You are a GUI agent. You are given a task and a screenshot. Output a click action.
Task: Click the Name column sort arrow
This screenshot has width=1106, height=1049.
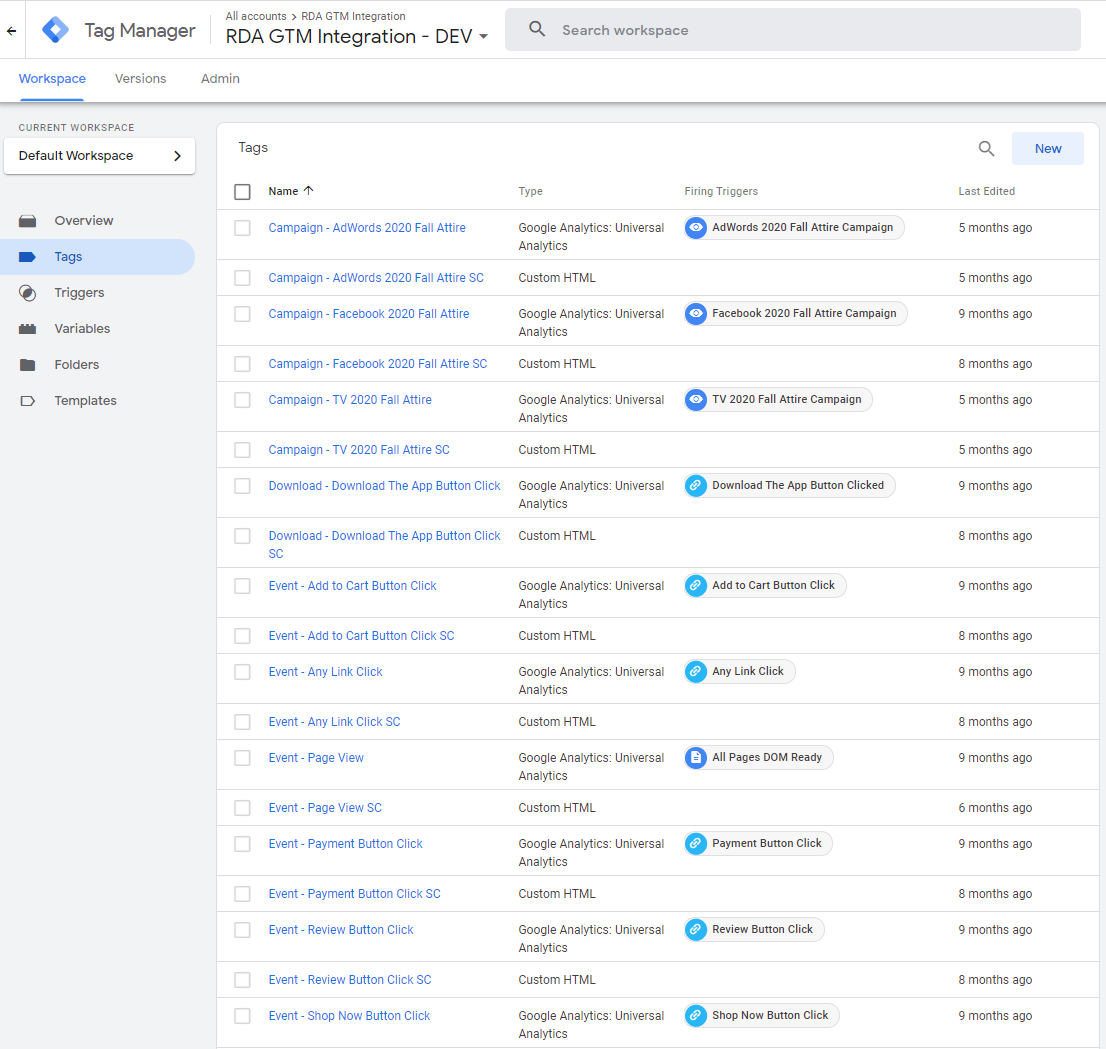[308, 190]
